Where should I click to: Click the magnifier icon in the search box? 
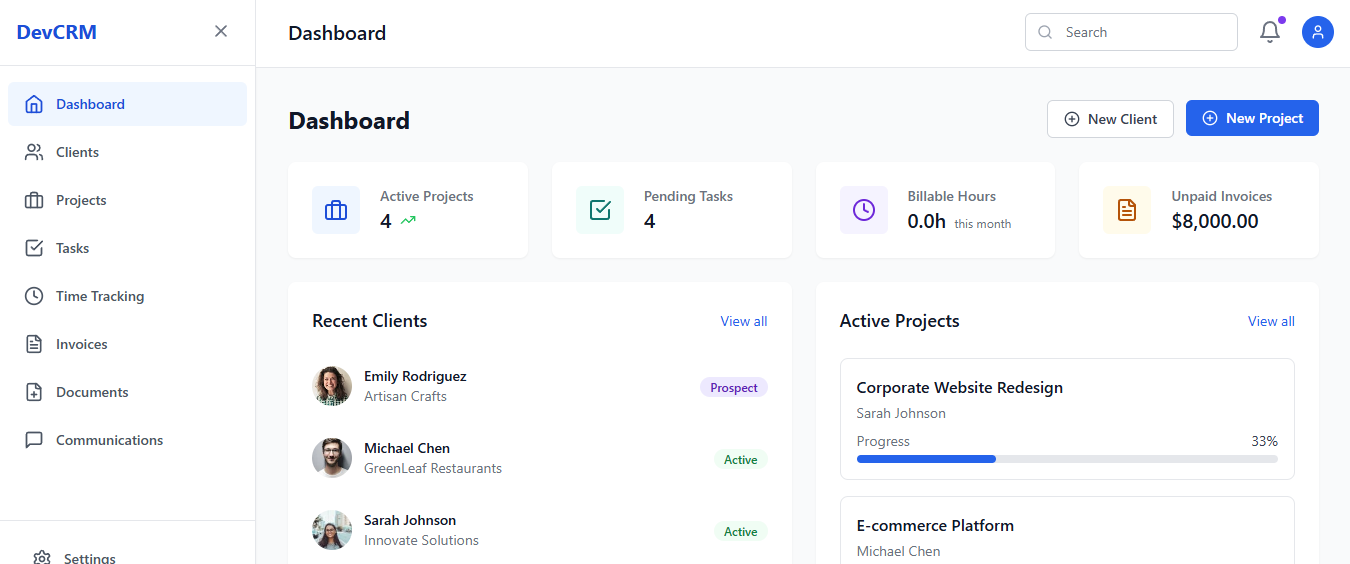click(1045, 32)
